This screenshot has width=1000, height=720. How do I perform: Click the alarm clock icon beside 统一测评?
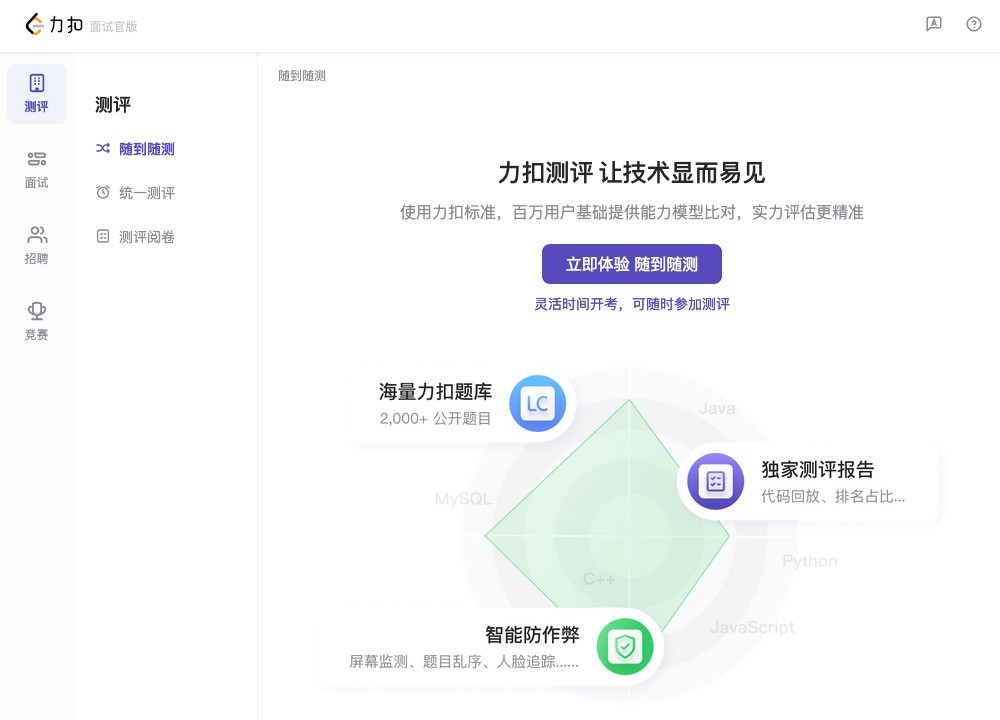[103, 192]
